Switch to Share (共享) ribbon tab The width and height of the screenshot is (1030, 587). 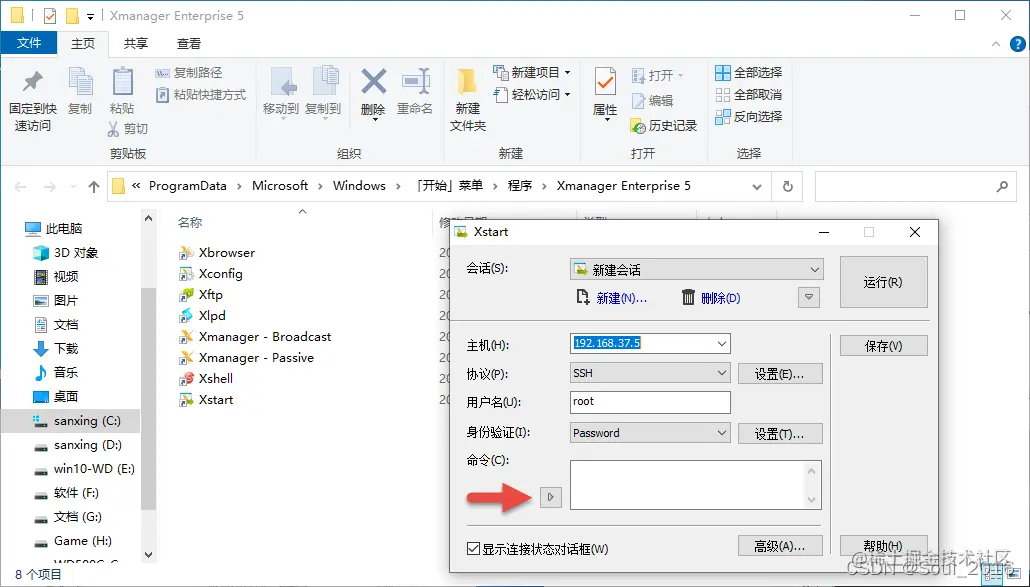tap(136, 43)
